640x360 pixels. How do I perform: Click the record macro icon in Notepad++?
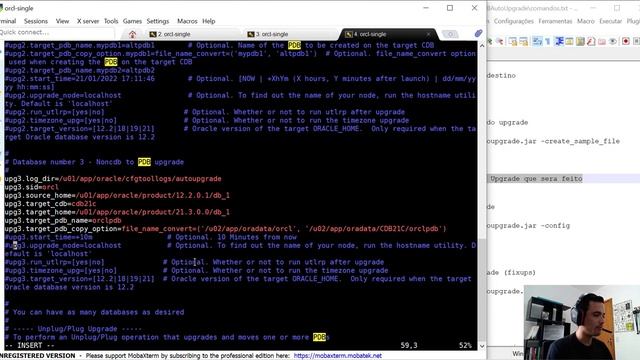pyautogui.click(x=626, y=41)
